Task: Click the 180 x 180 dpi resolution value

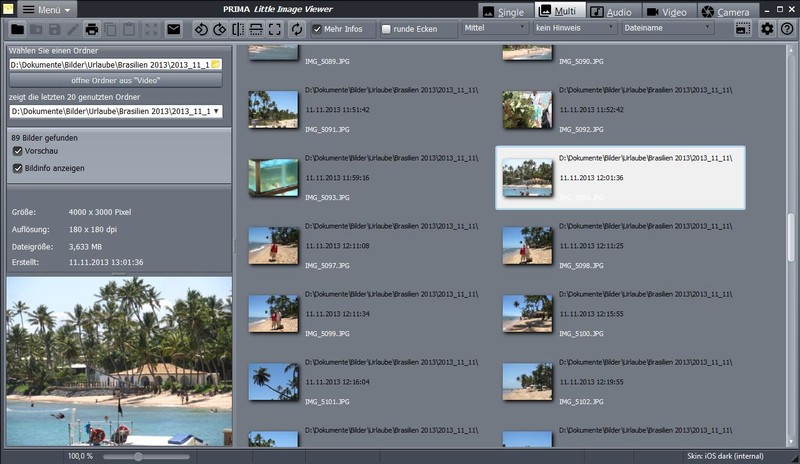Action: 93,229
